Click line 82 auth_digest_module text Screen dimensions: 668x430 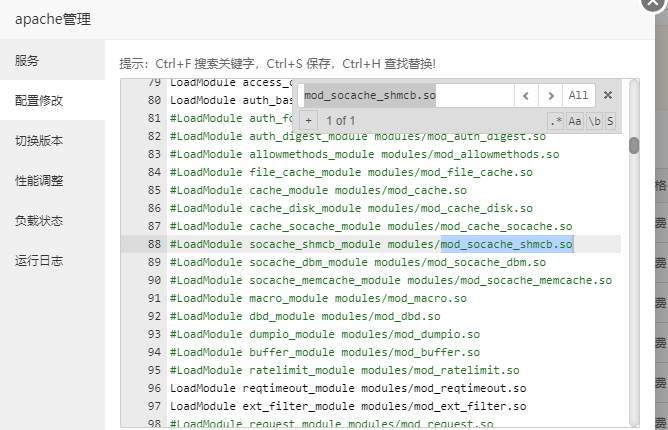pos(308,136)
